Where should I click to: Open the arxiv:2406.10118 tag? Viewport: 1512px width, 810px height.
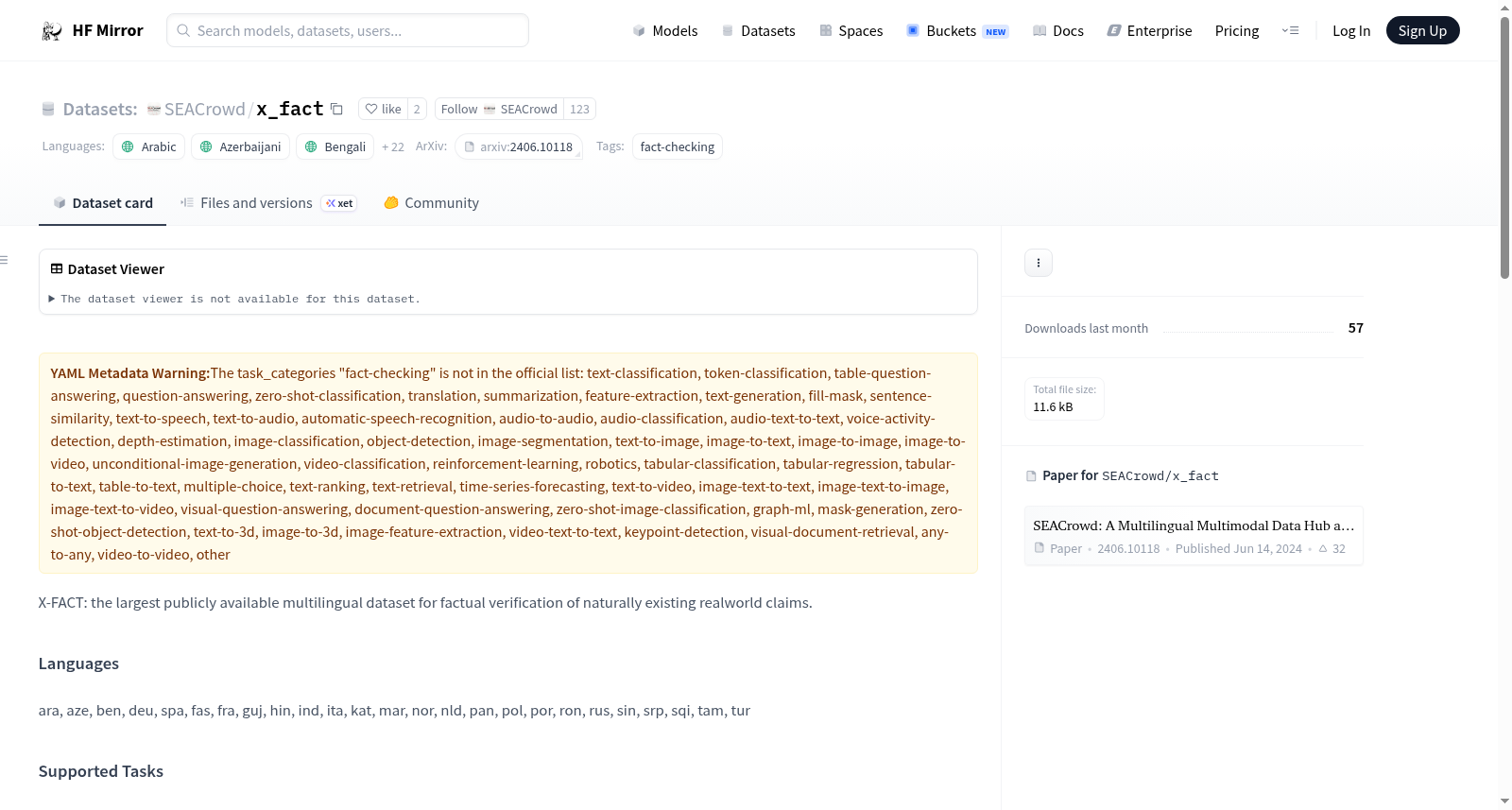tap(519, 147)
